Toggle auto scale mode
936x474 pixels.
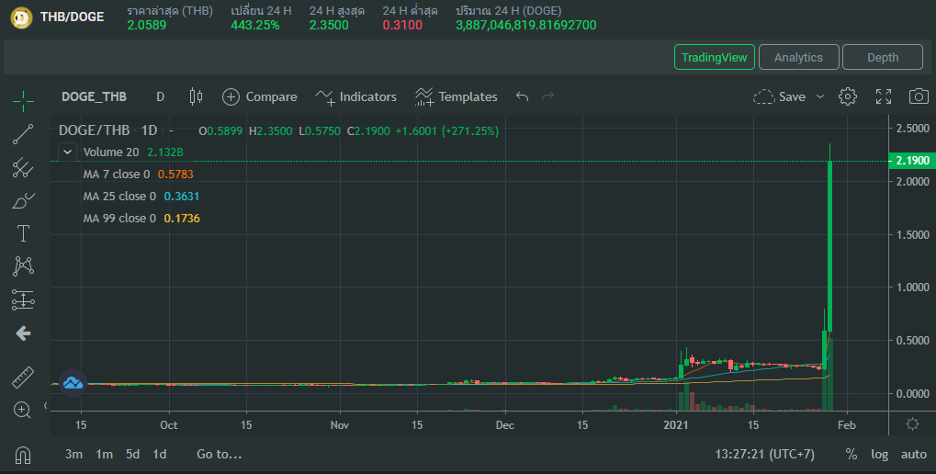[x=913, y=454]
